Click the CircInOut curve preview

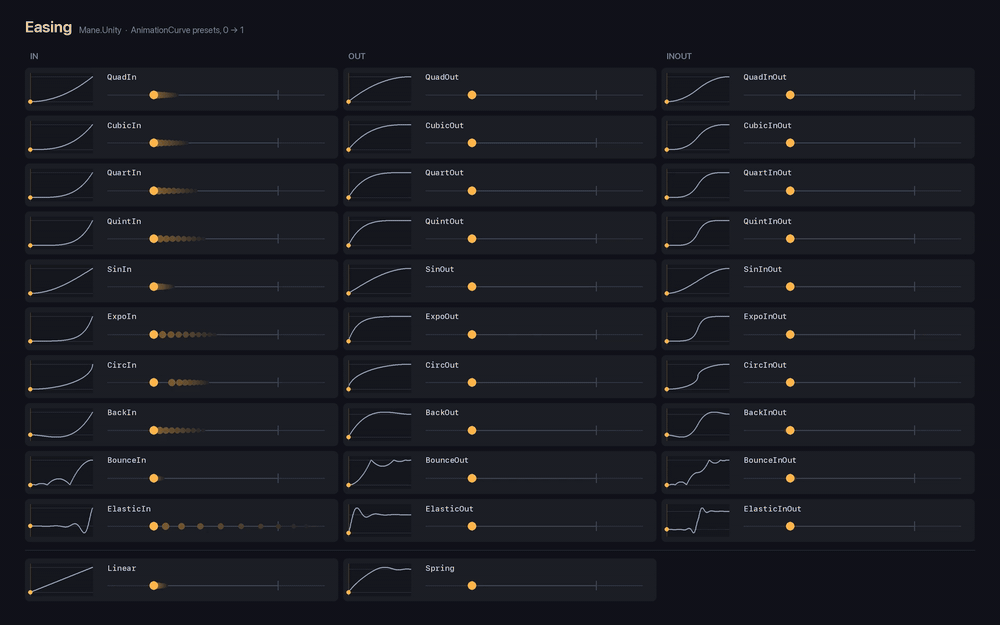tap(698, 376)
